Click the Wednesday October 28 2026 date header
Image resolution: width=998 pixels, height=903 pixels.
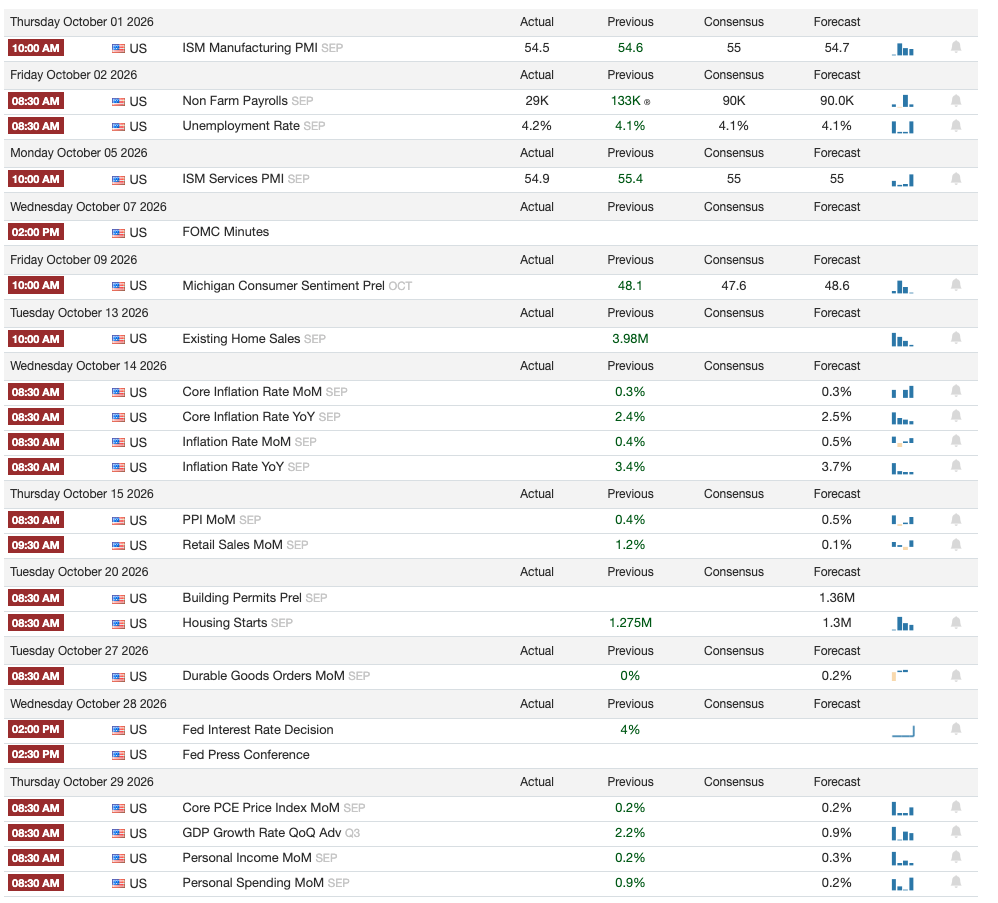pos(88,704)
